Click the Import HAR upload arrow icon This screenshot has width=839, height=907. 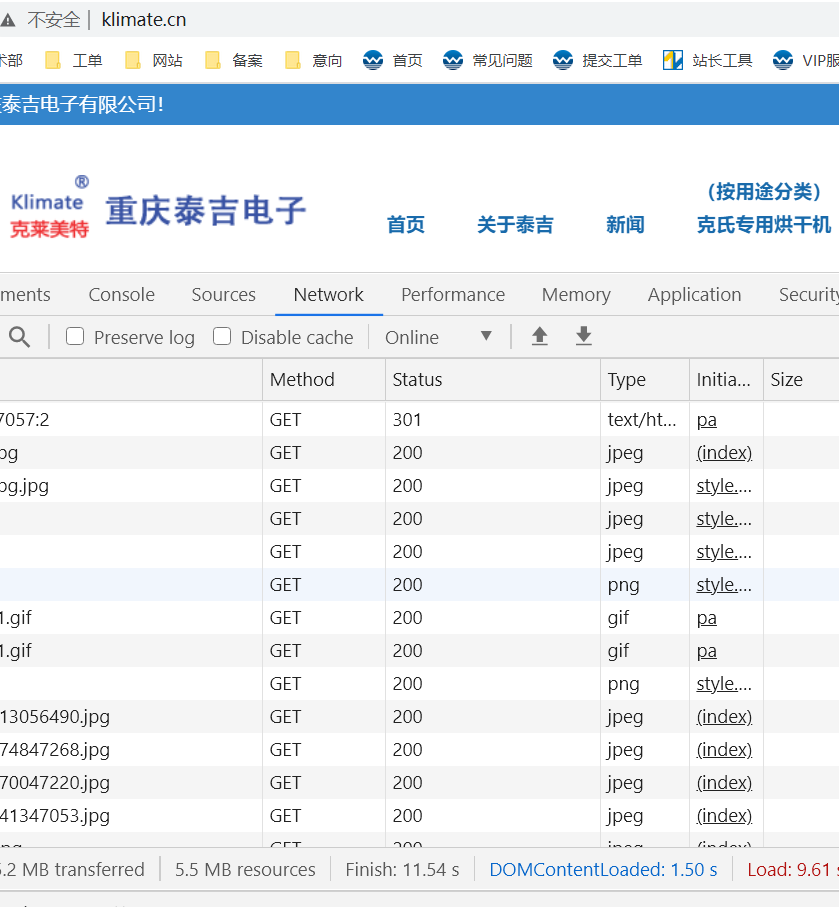tap(539, 336)
